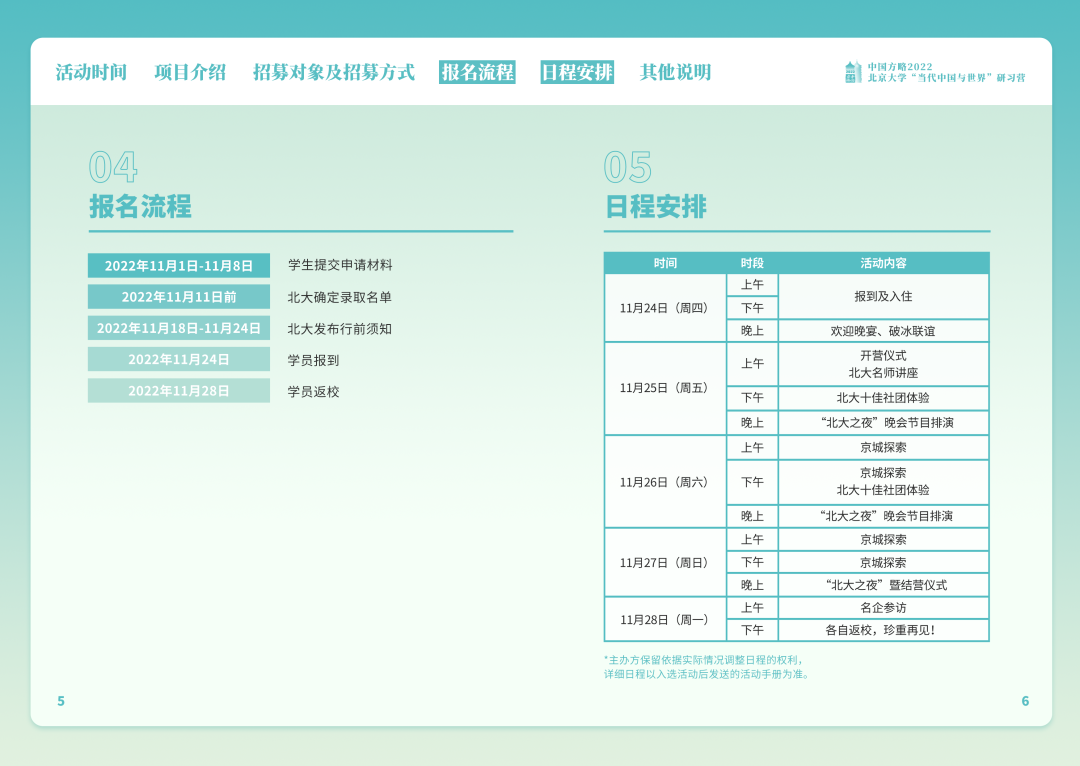Click the 05 日程安排 section heading
This screenshot has width=1080, height=766.
pos(656,206)
